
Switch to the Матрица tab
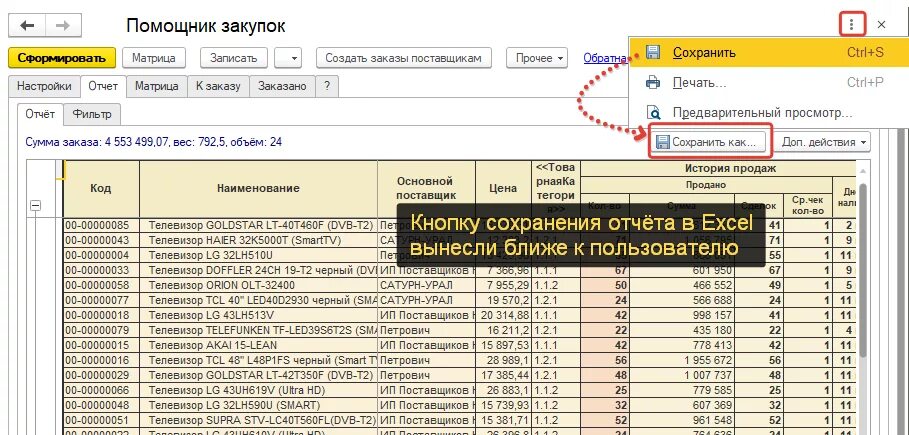[x=157, y=86]
